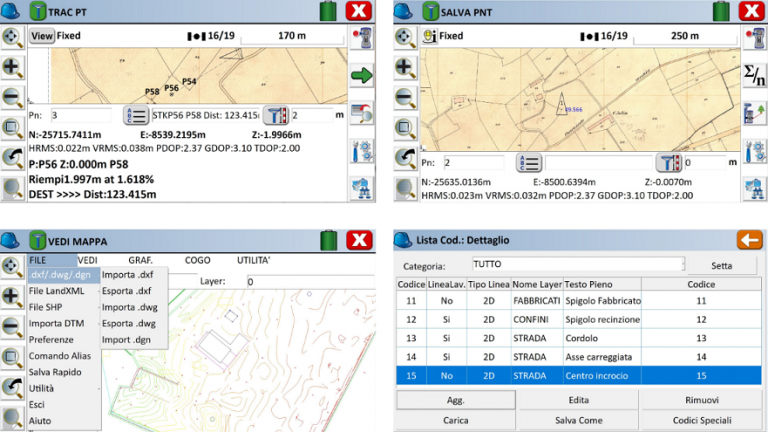Expand File SHP submenu
The height and width of the screenshot is (432, 768).
[x=64, y=307]
